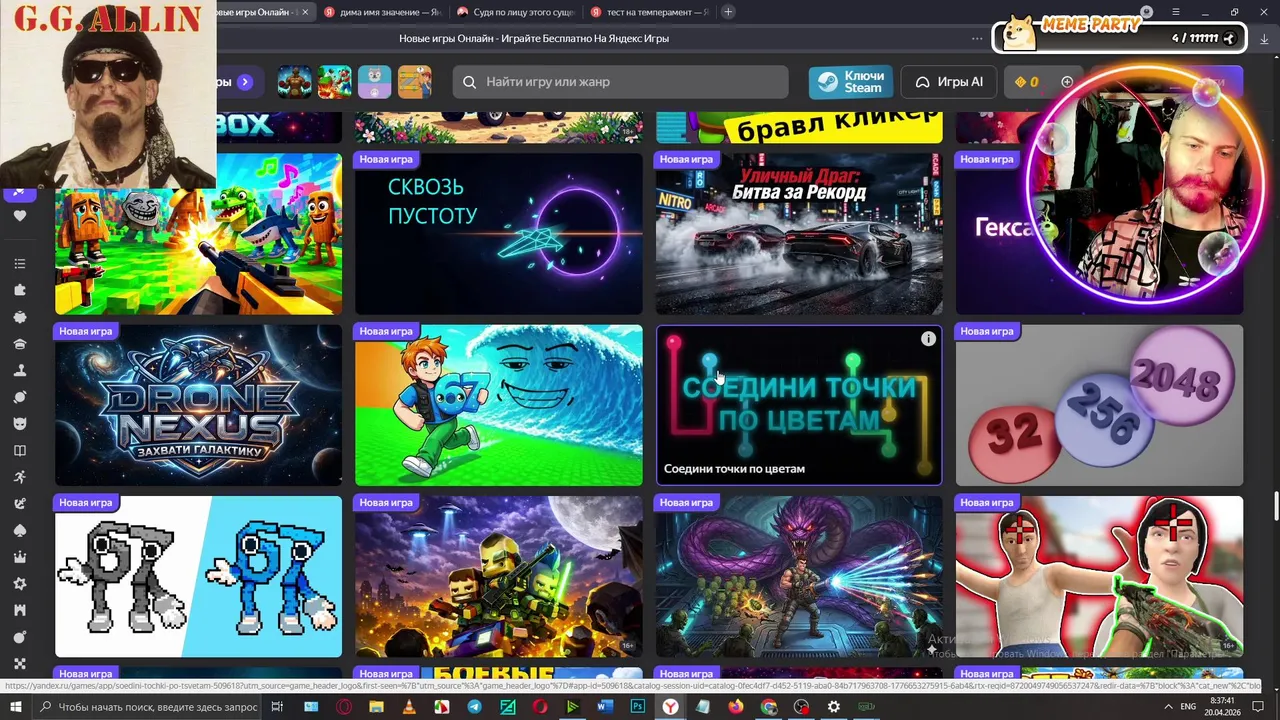This screenshot has height=720, width=1280.
Task: Open Chrome from taskbar
Action: 768,707
